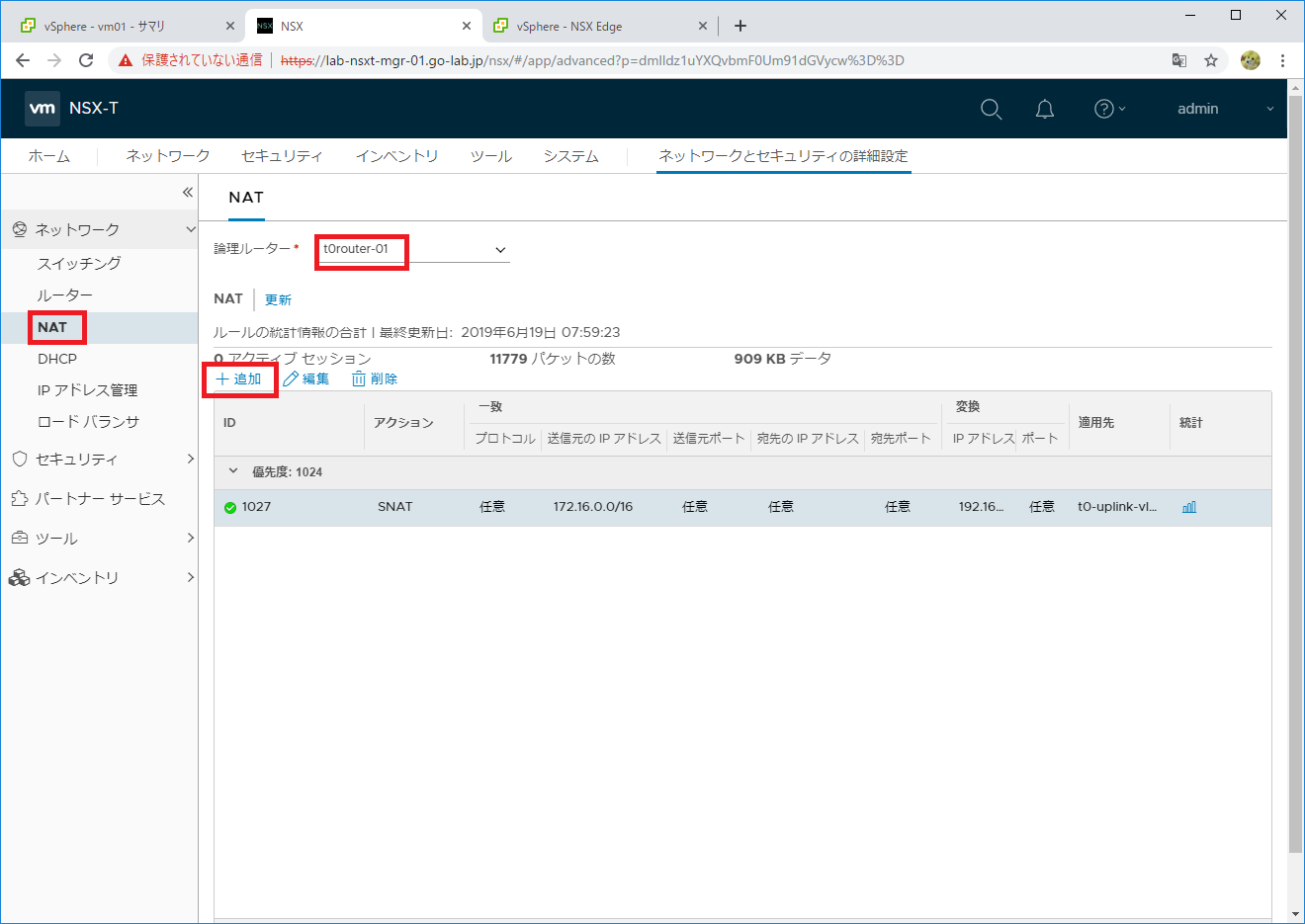This screenshot has height=924, width=1305.
Task: Click the browser address bar URL
Action: click(592, 60)
